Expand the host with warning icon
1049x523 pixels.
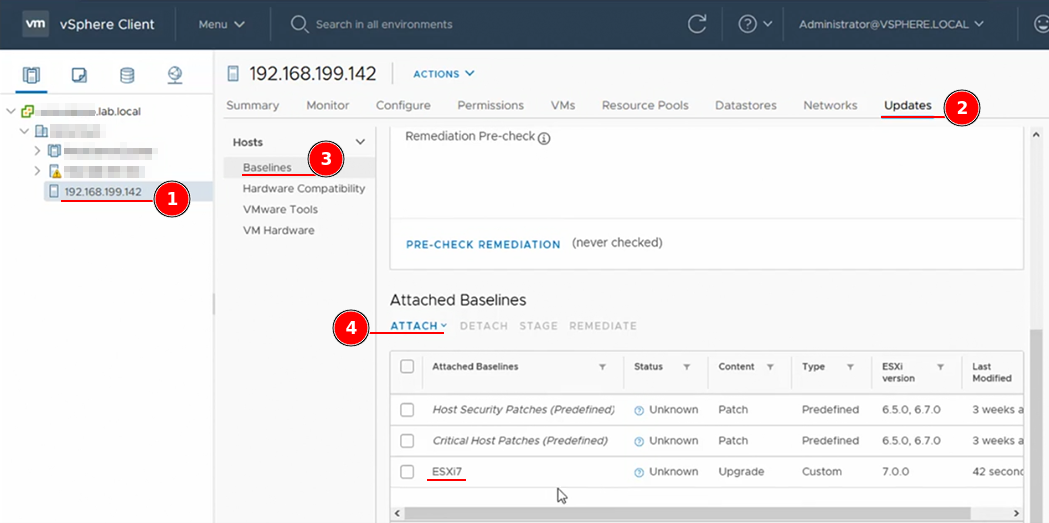[37, 171]
